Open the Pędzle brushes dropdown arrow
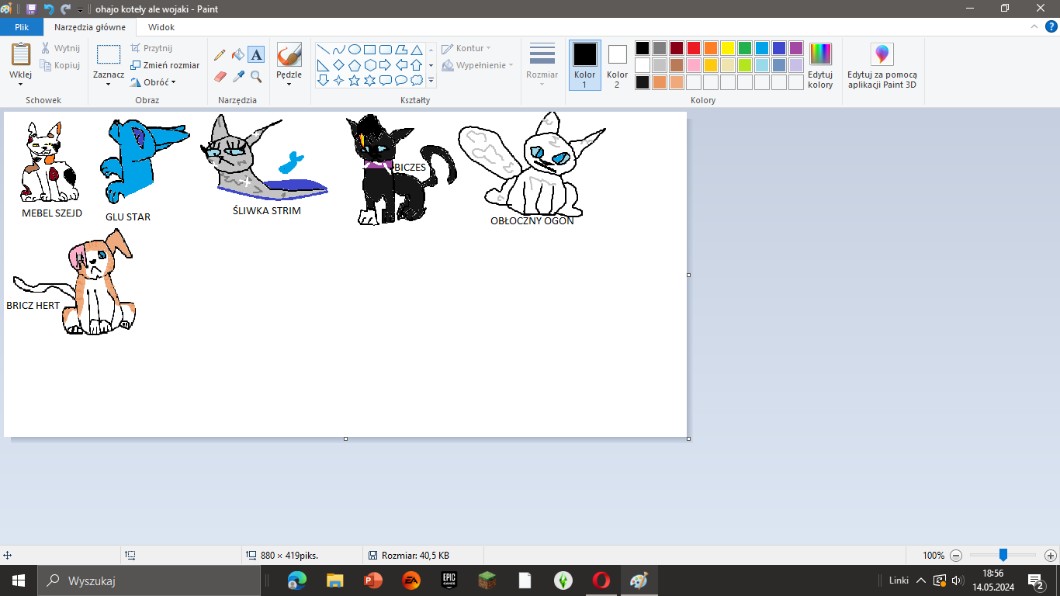 click(x=289, y=84)
